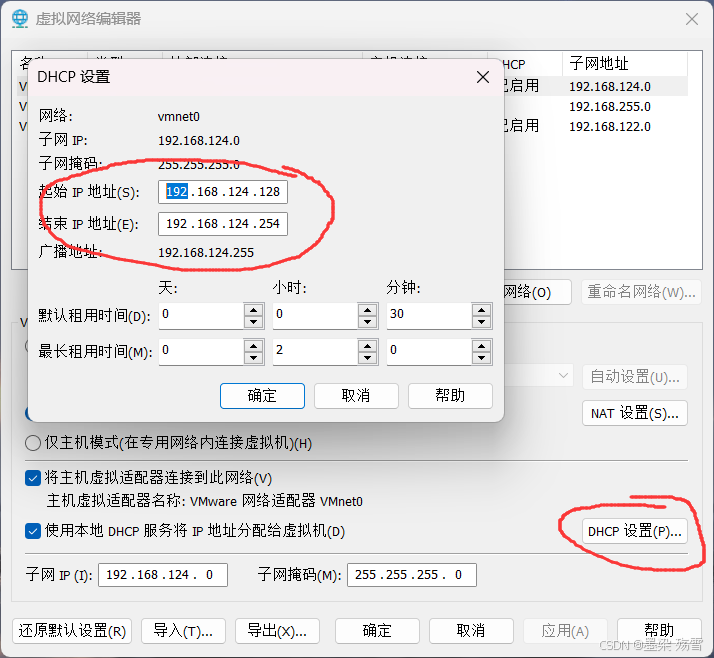Click the 子网掩码(M) input field

click(412, 575)
